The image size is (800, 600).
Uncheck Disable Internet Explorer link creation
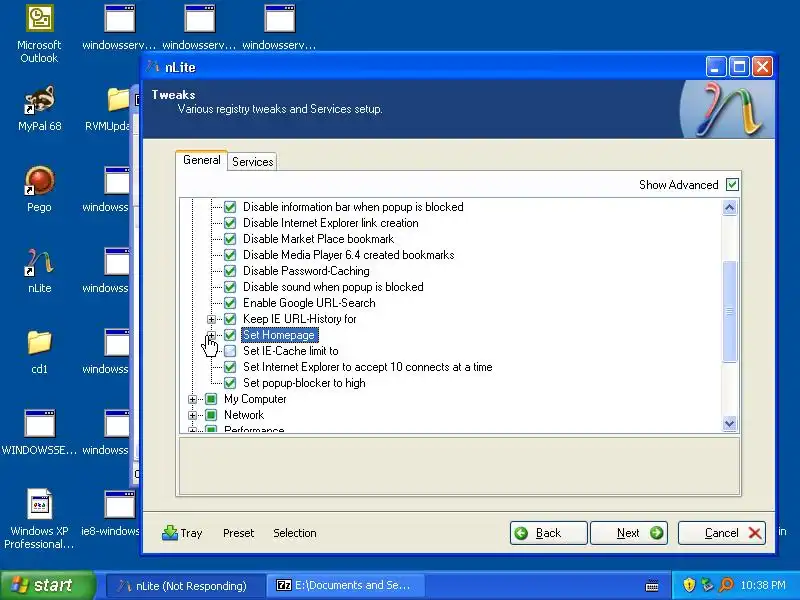(230, 223)
